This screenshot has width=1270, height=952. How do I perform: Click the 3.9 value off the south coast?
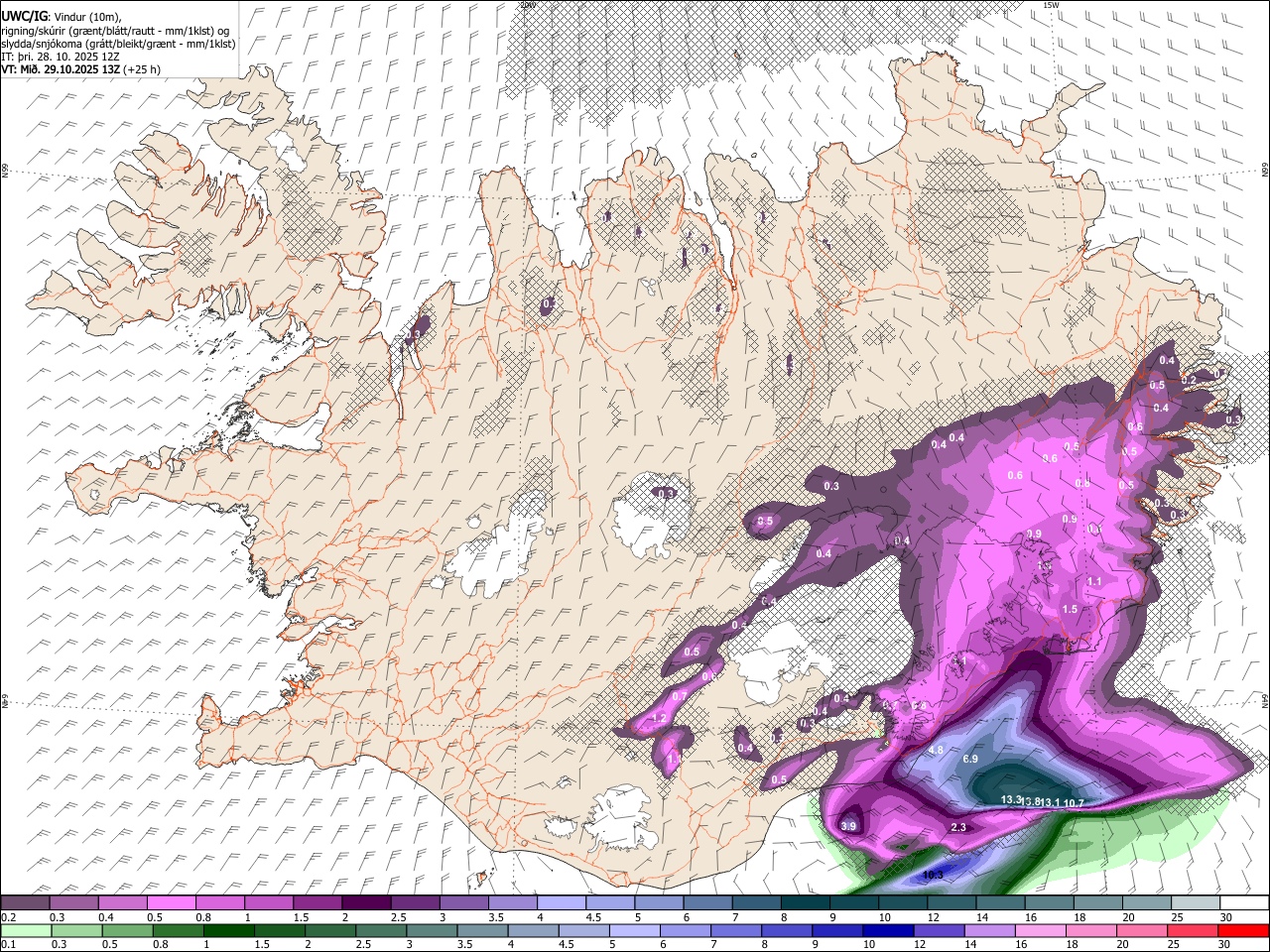[848, 826]
